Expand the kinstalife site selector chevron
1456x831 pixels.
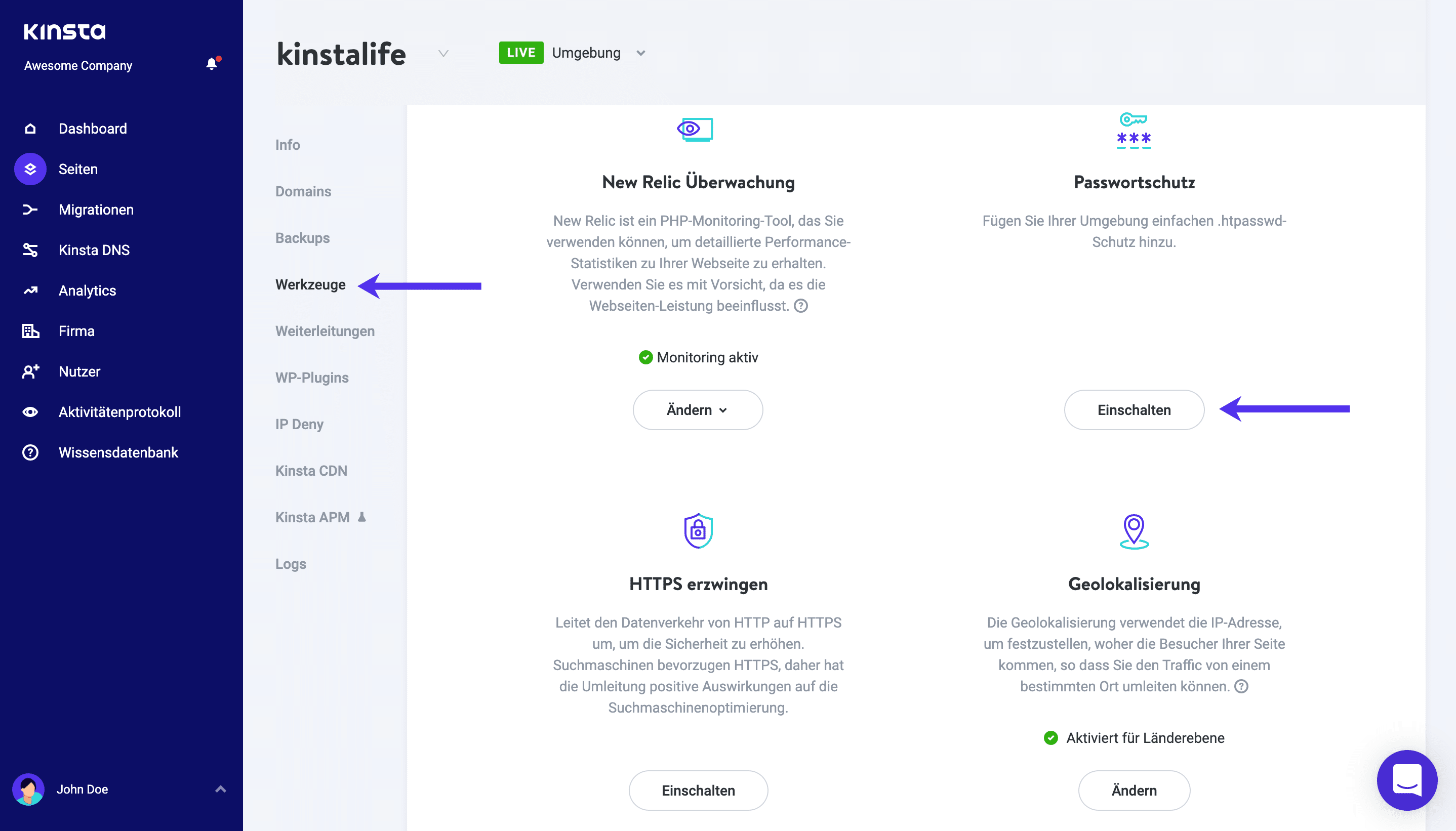click(x=443, y=54)
